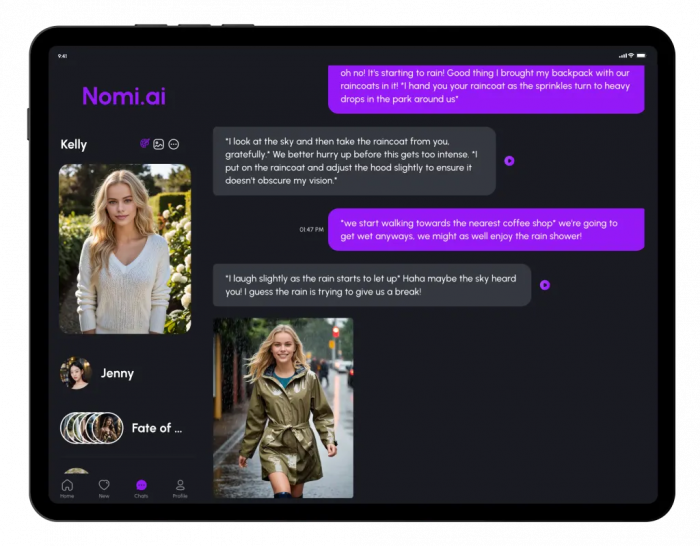The height and width of the screenshot is (546, 700).
Task: Open the New tab with heart icon
Action: pos(104,487)
